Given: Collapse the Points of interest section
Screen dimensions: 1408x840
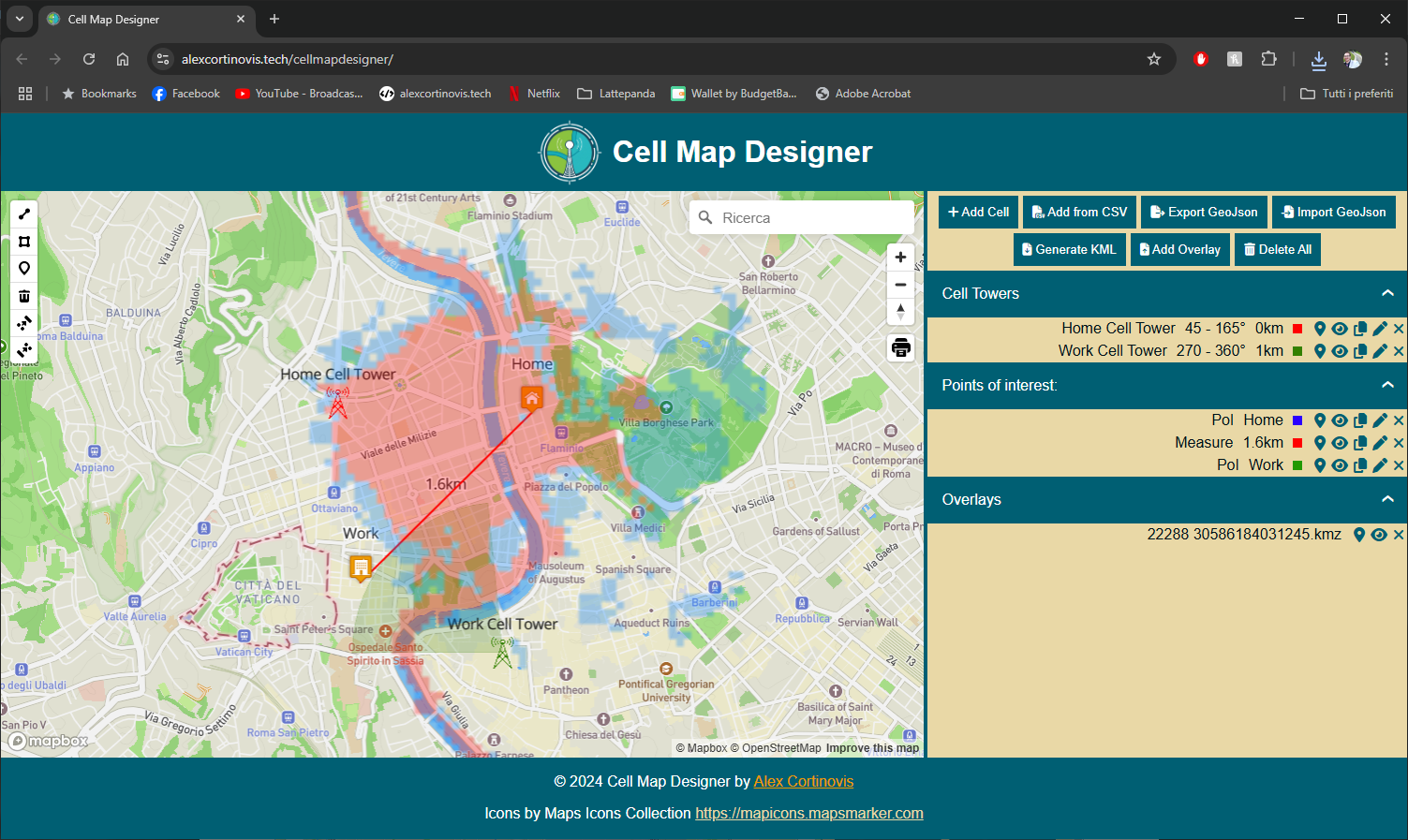Looking at the screenshot, I should [1387, 385].
